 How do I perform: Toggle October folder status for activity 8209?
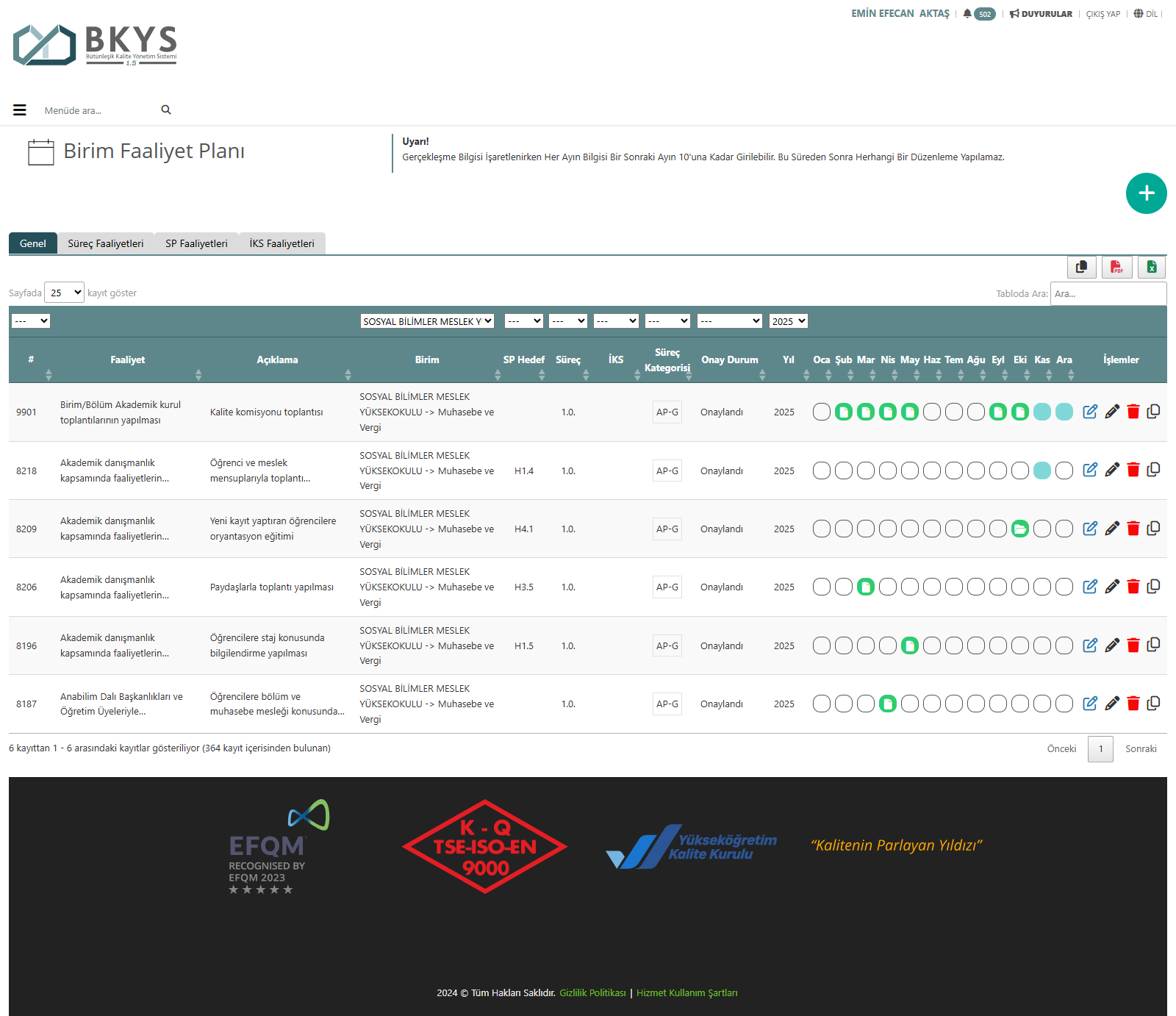click(1019, 529)
